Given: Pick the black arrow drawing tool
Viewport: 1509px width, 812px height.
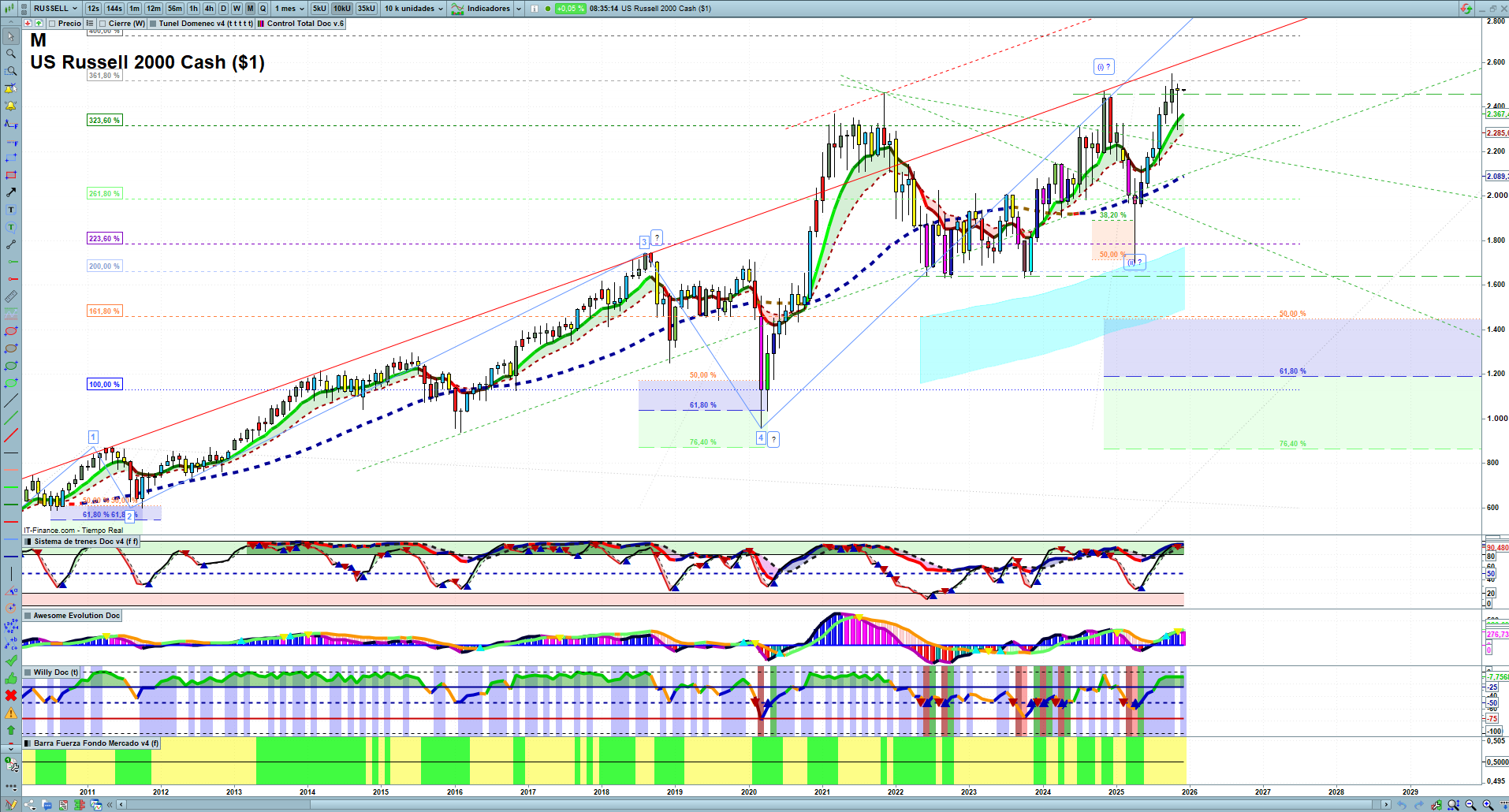Looking at the screenshot, I should tap(11, 192).
